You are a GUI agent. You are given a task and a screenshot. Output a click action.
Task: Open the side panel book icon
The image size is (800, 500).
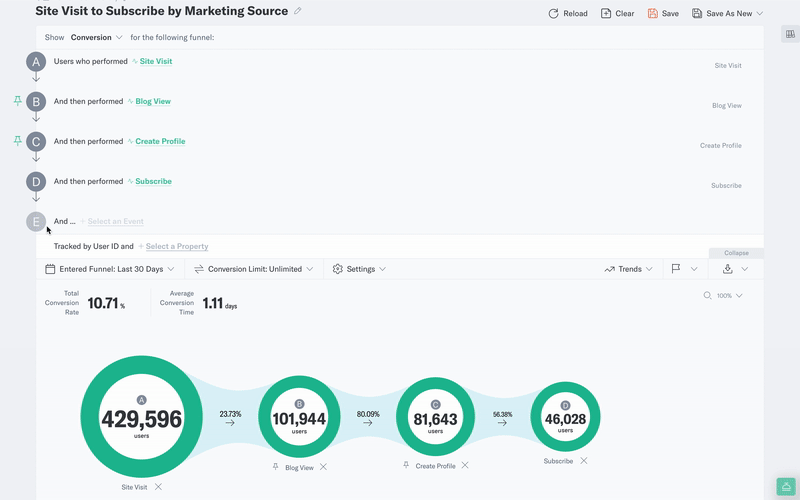pos(790,34)
